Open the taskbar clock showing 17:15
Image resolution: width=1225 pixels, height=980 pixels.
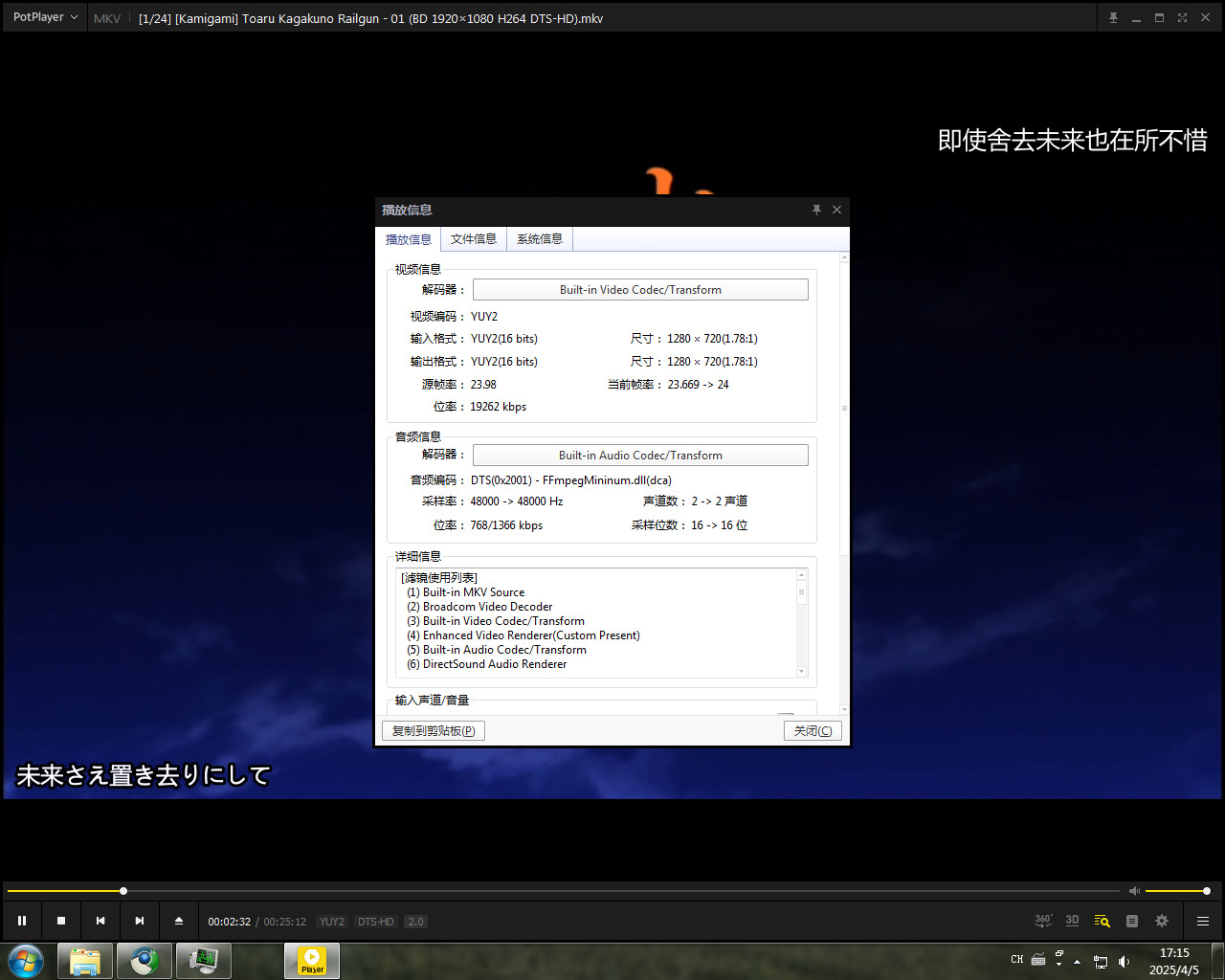[x=1174, y=961]
